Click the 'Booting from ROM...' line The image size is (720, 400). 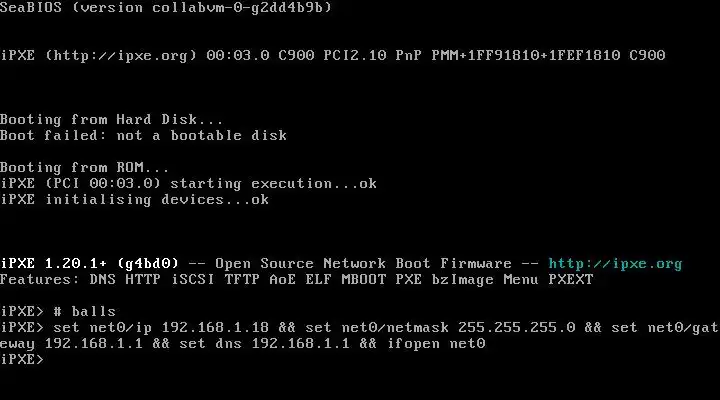[x=84, y=167]
